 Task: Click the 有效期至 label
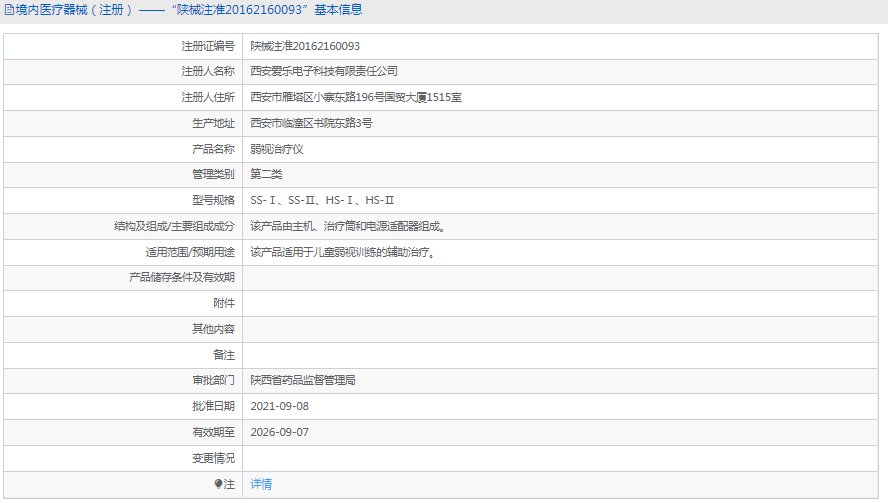tap(213, 432)
